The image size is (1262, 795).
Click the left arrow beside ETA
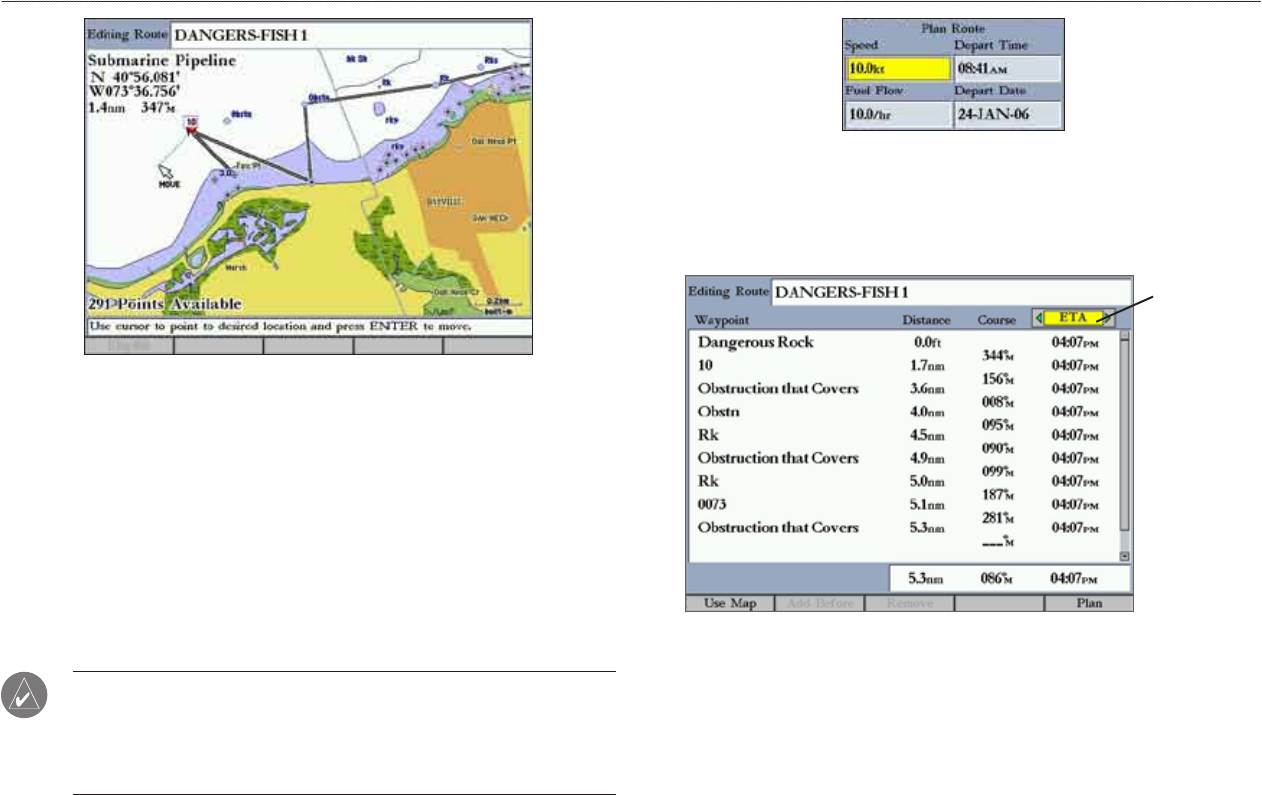tap(1040, 319)
